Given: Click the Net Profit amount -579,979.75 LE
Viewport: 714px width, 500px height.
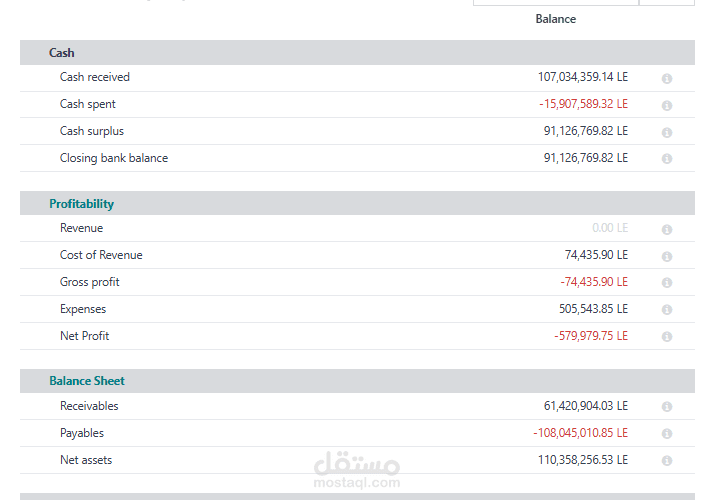Looking at the screenshot, I should [590, 336].
